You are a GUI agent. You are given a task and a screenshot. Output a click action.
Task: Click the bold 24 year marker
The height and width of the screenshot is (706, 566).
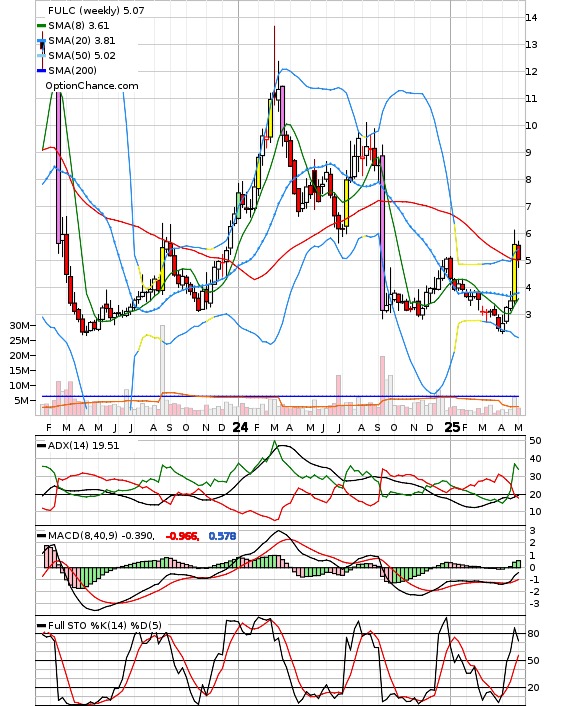(240, 427)
